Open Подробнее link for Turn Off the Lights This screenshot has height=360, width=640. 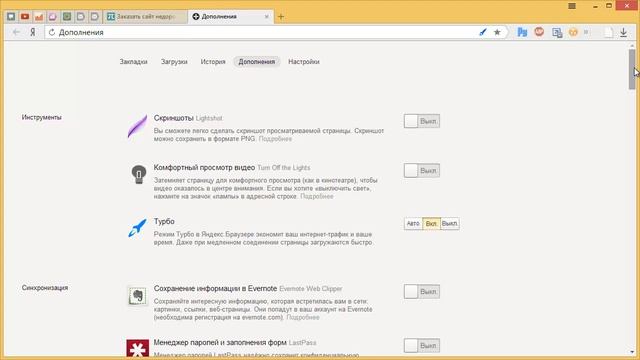[x=317, y=197]
